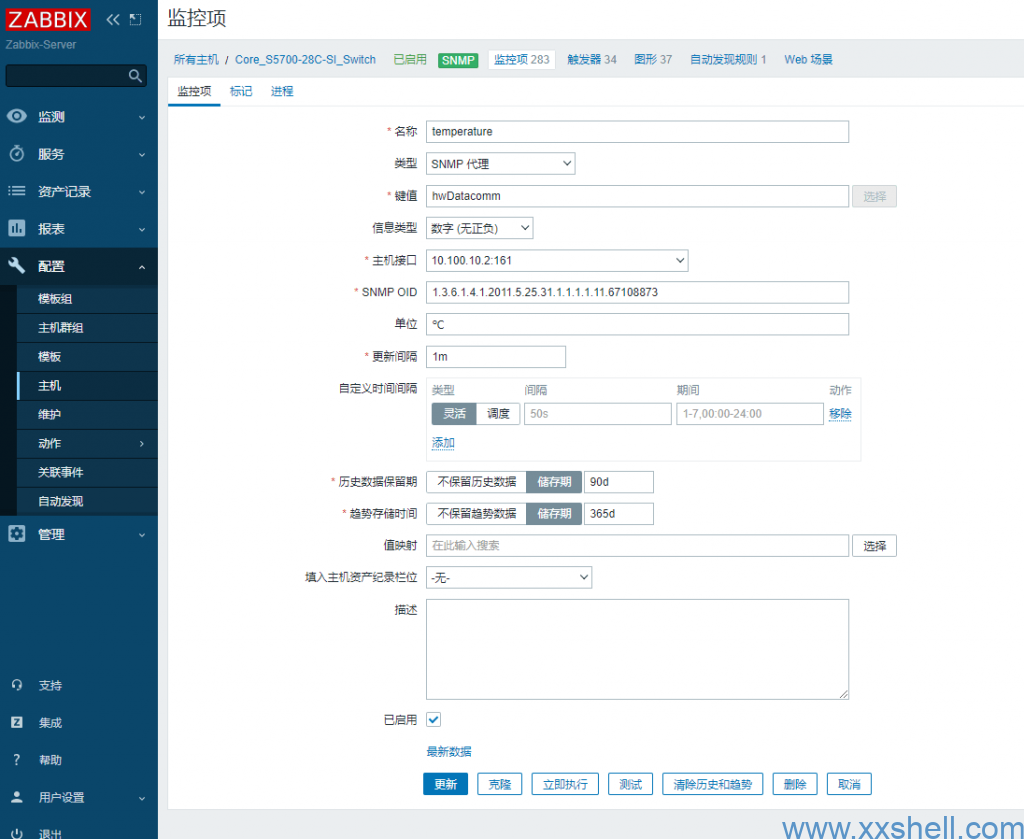Screen dimensions: 1024x839
Task: Click the 服务 clock icon
Action: pos(17,154)
